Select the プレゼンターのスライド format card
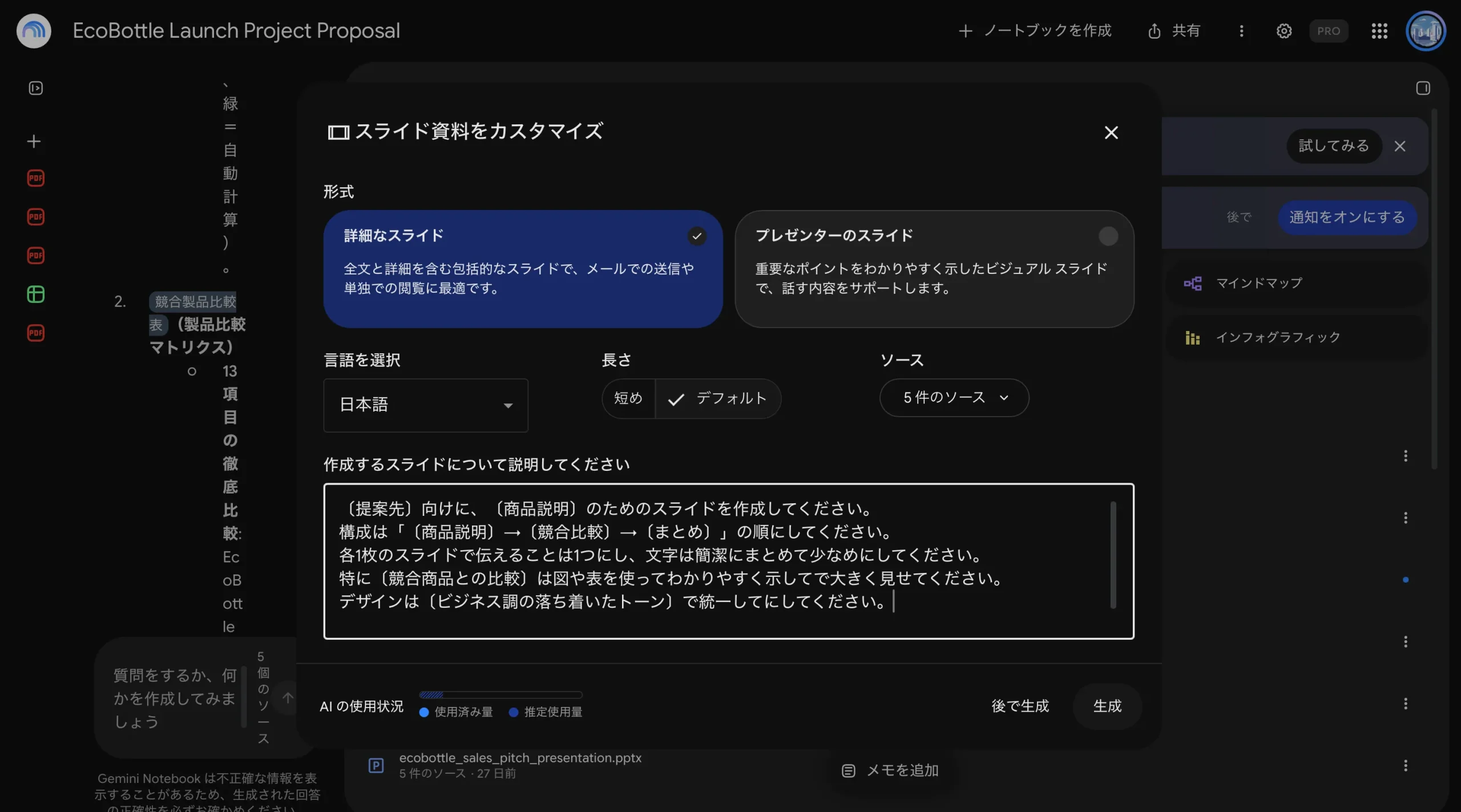The width and height of the screenshot is (1461, 812). coord(934,269)
